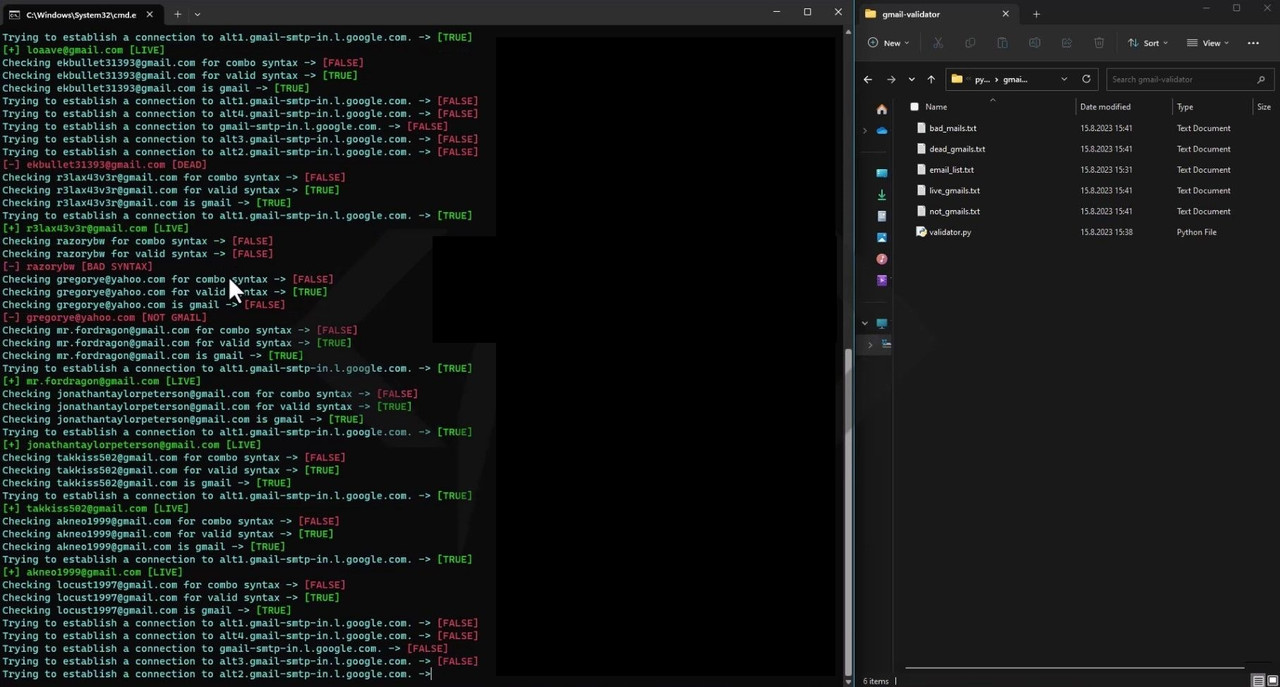Open the Sort dropdown menu

(1149, 43)
